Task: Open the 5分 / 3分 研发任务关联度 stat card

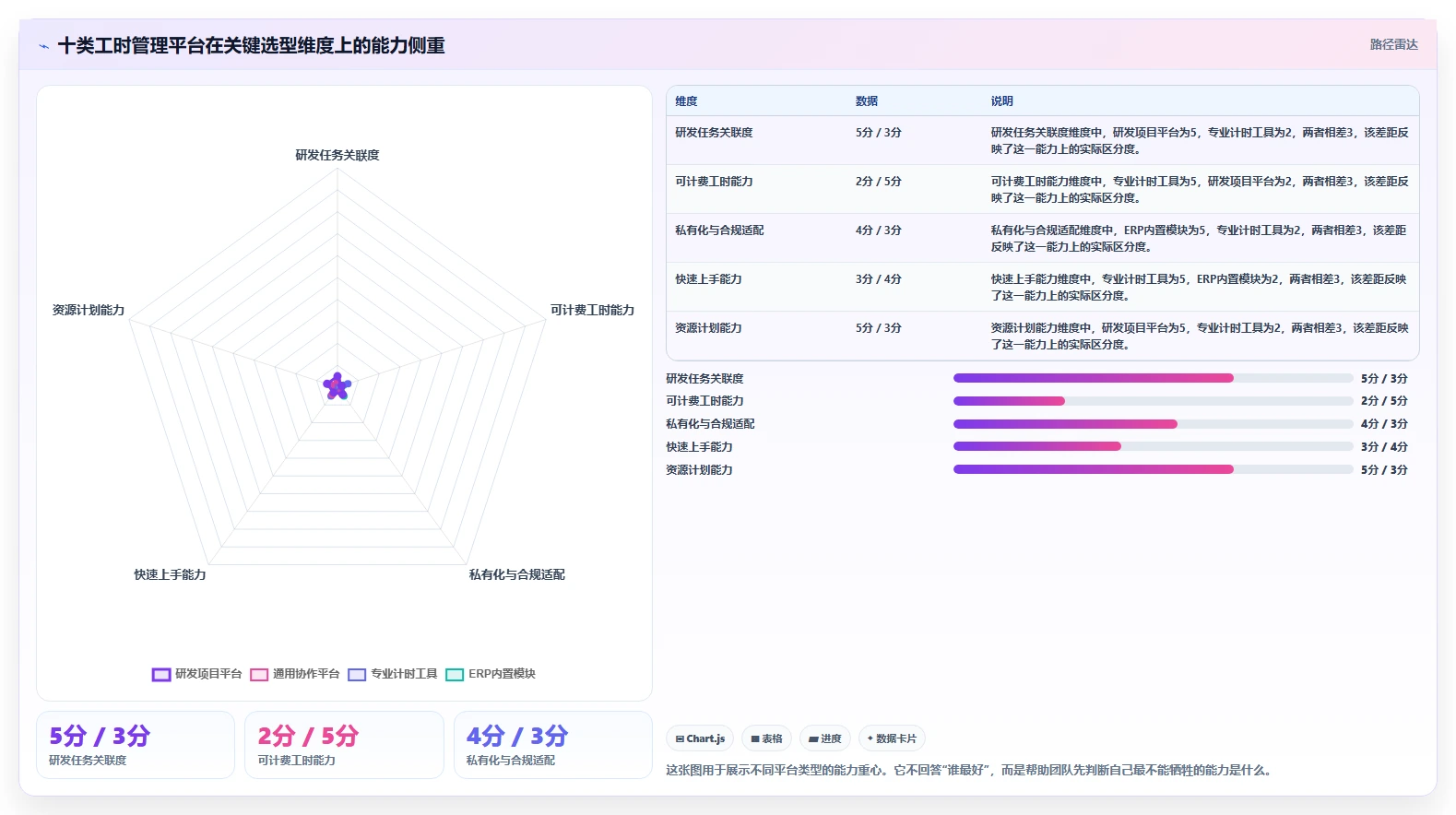Action: point(136,745)
